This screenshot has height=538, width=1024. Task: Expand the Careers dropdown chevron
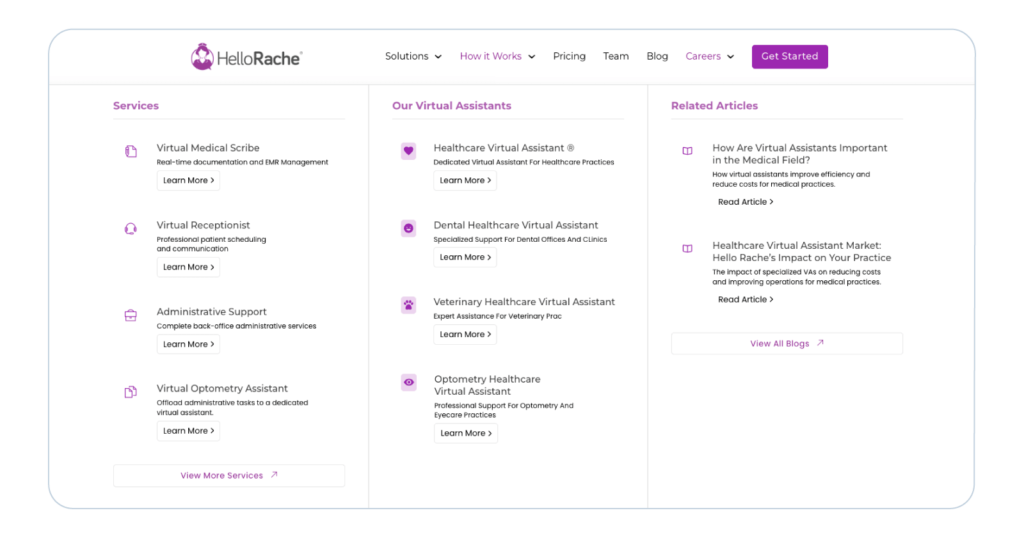point(730,57)
